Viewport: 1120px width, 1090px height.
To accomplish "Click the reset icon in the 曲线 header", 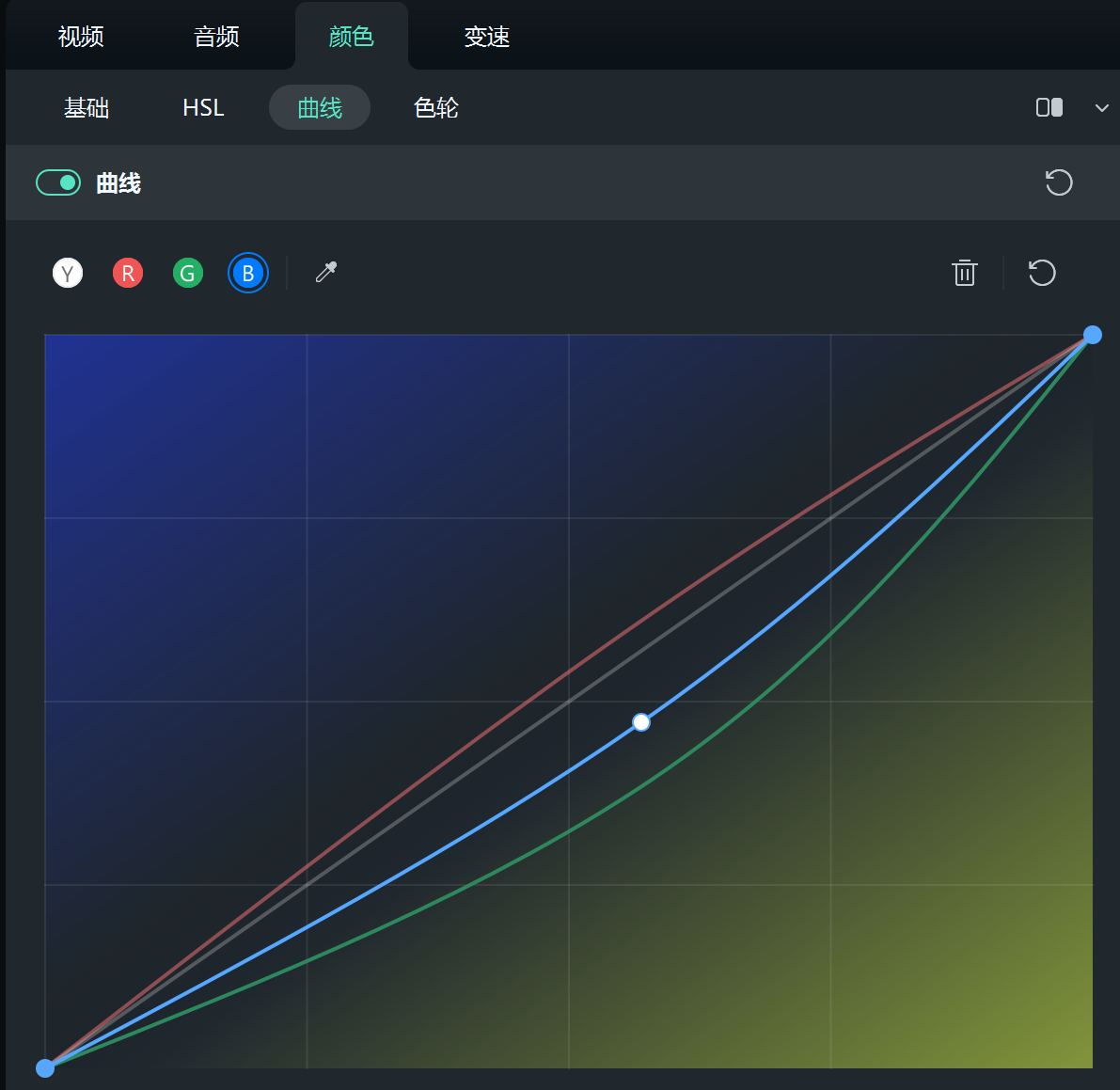I will coord(1059,182).
